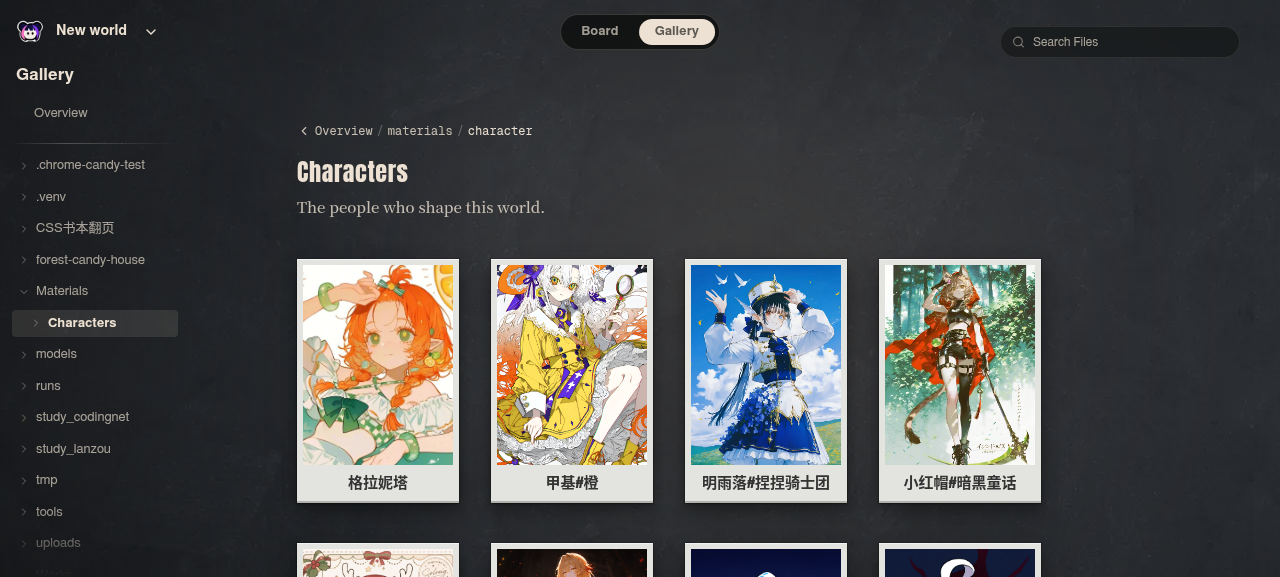This screenshot has height=577, width=1280.
Task: Click the 明雨落#捏捏骑士团 card caption
Action: [x=766, y=483]
